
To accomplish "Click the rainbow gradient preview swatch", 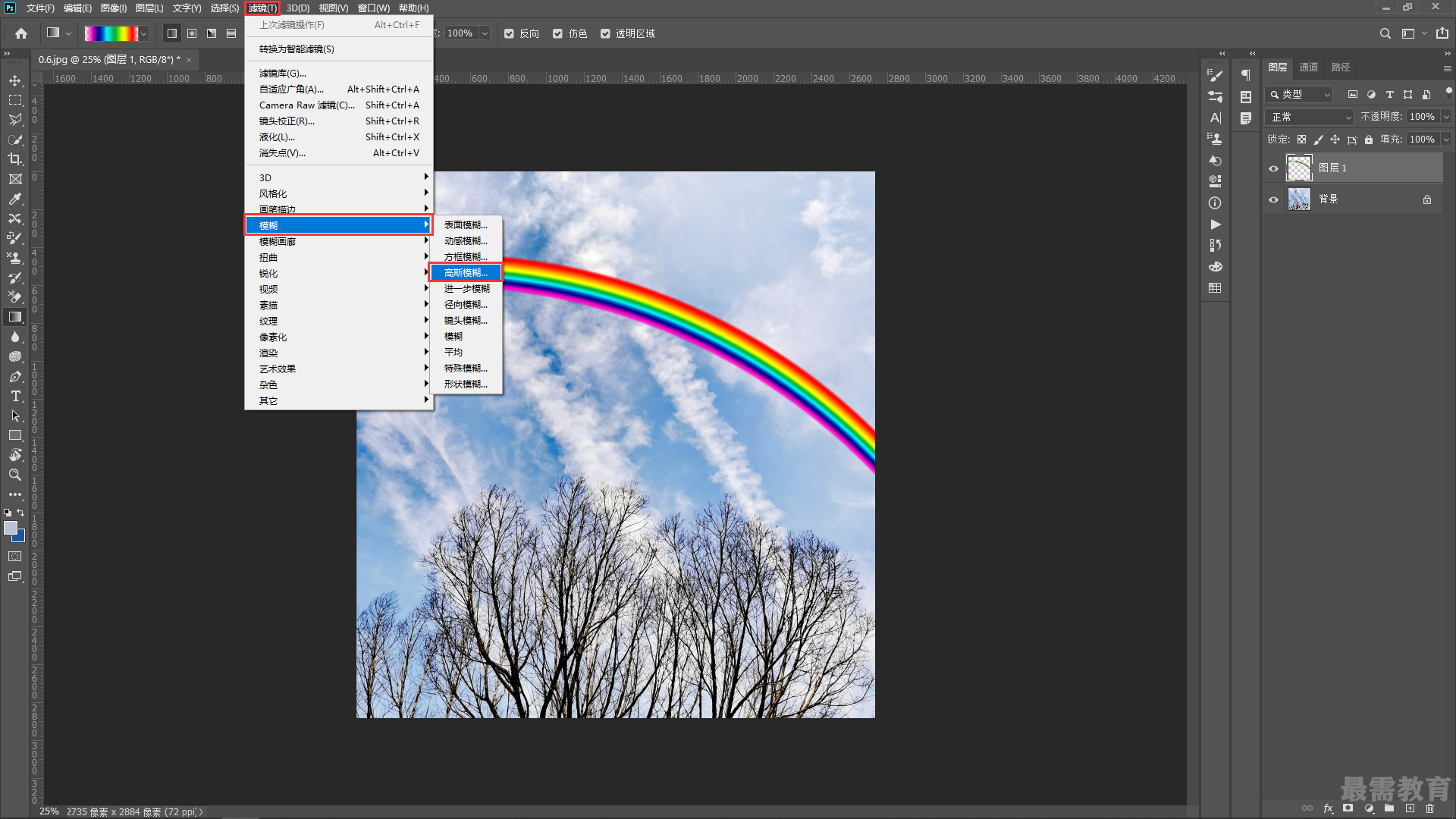I will pos(111,33).
